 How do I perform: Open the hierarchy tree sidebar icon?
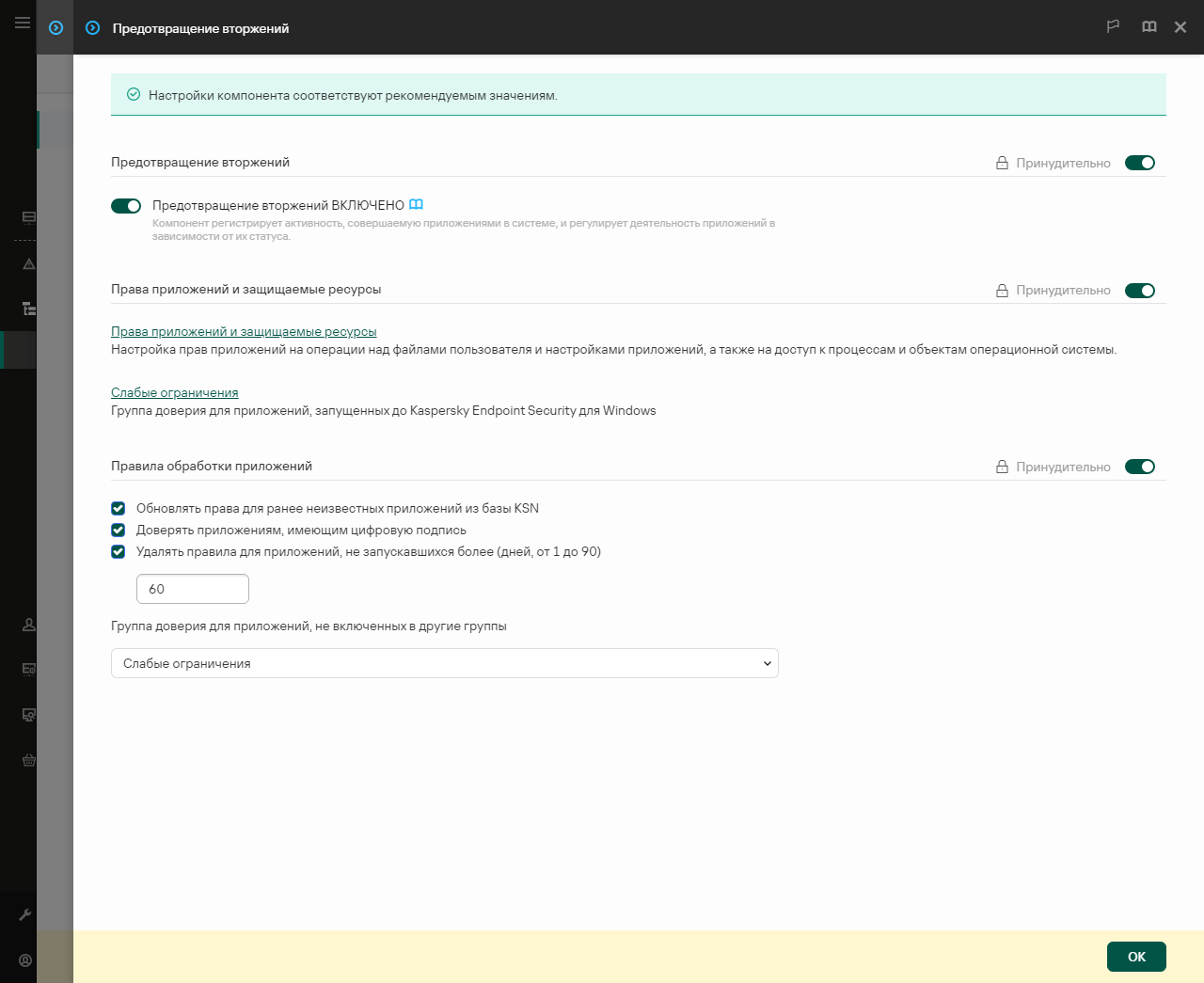(x=29, y=309)
